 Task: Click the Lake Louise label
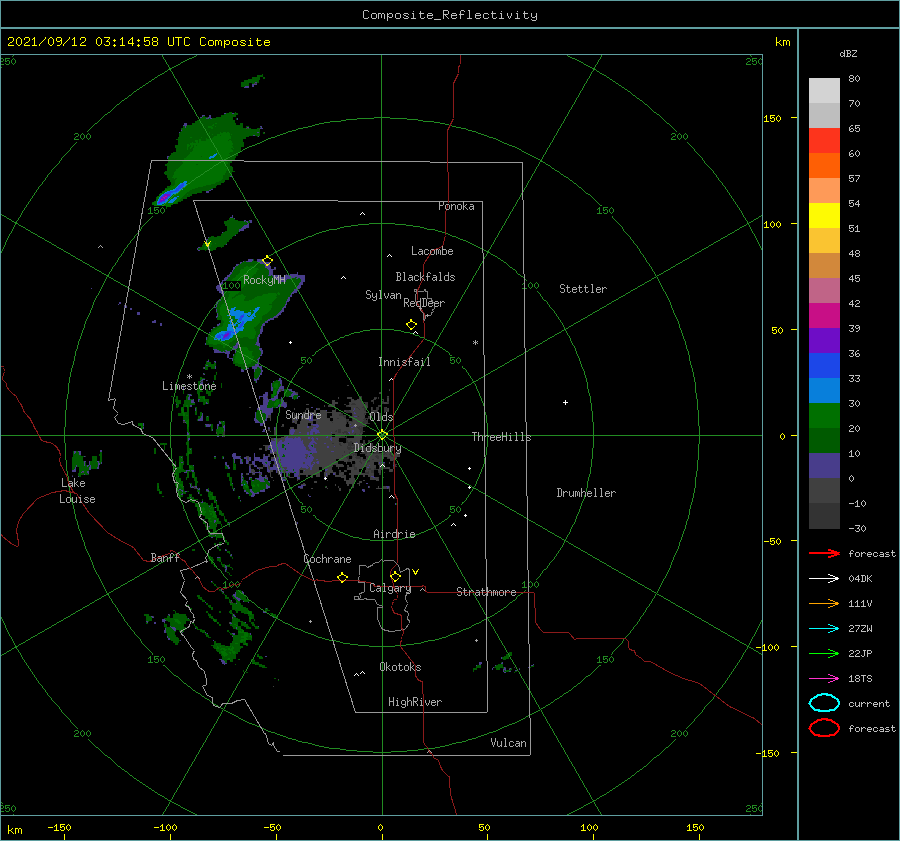pos(77,491)
